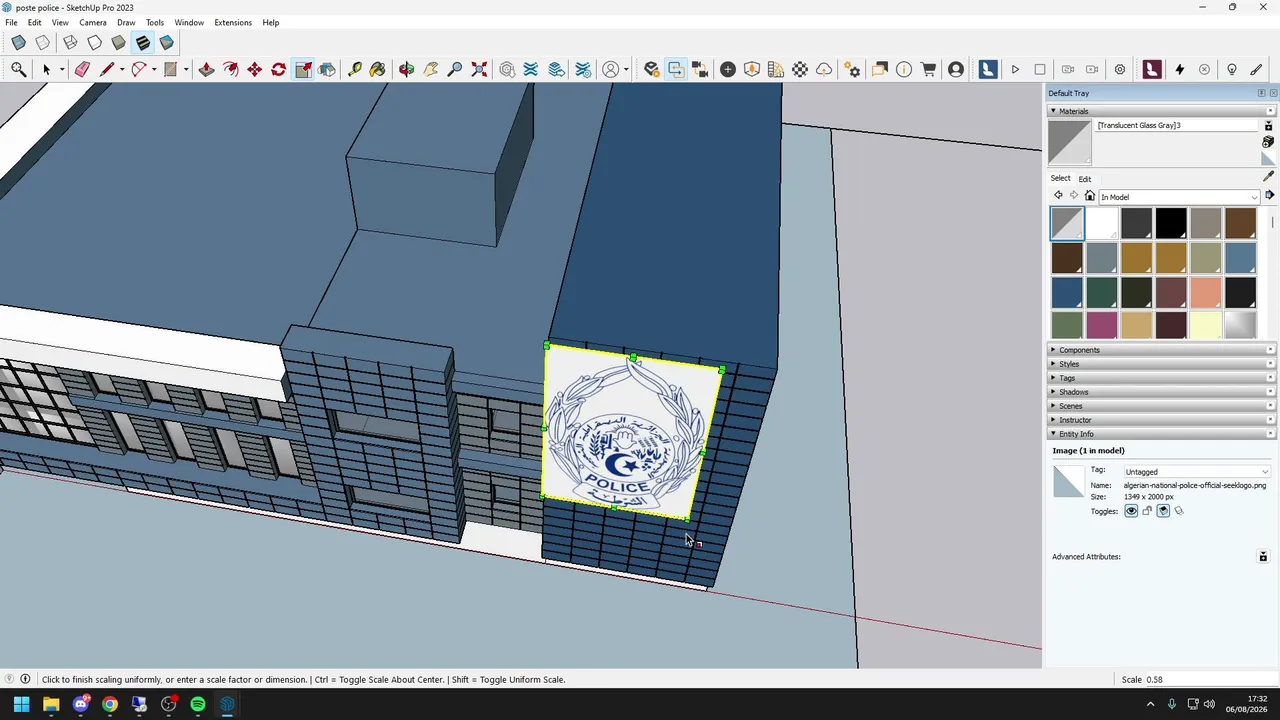The image size is (1280, 720).
Task: Select the Rotate tool
Action: click(279, 69)
